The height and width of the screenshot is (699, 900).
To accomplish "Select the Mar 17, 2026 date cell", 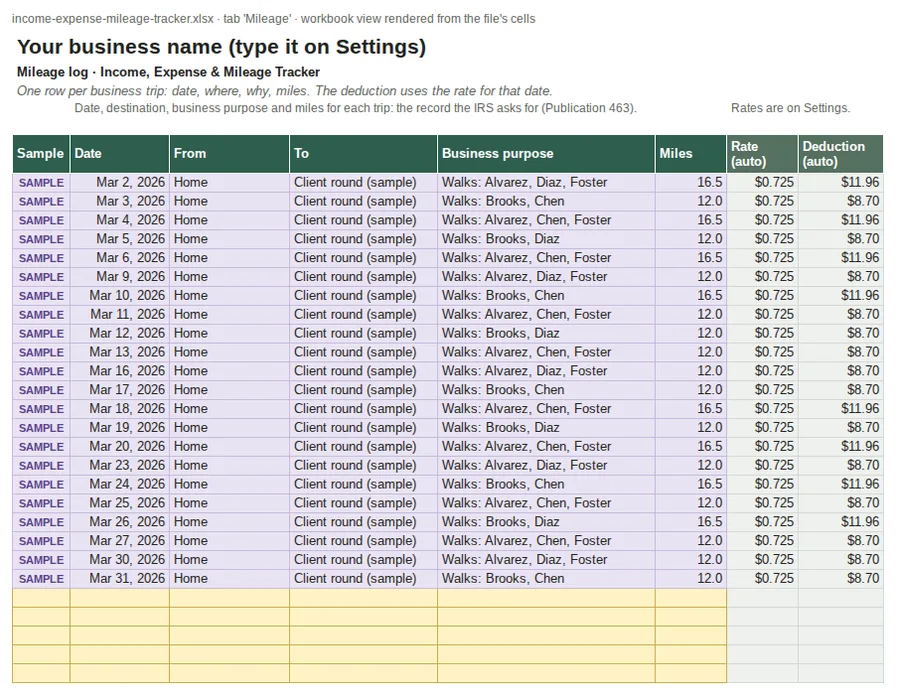I will tap(119, 390).
